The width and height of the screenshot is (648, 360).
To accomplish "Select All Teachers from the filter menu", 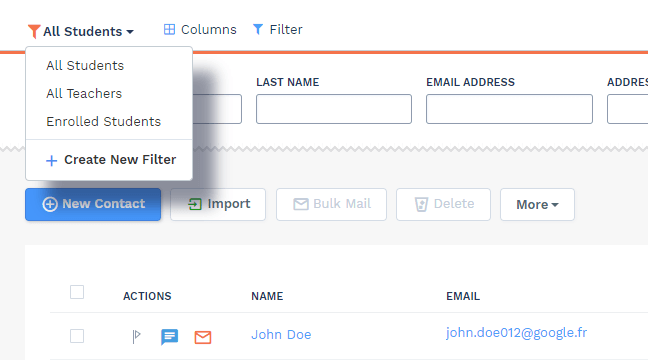I will click(x=84, y=94).
